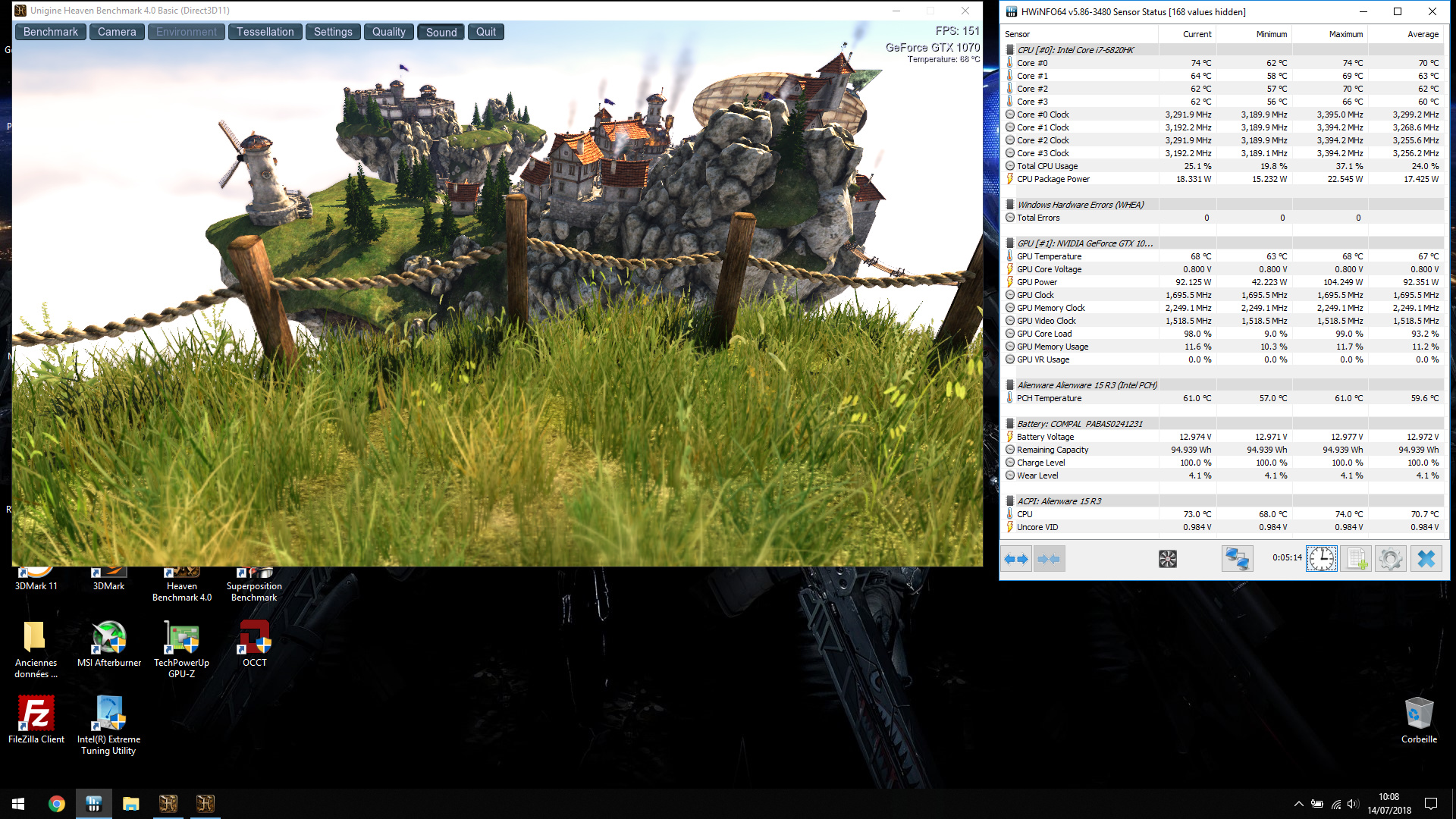Select the GPU Core Load row
Viewport: 1456px width, 819px height.
click(1222, 334)
